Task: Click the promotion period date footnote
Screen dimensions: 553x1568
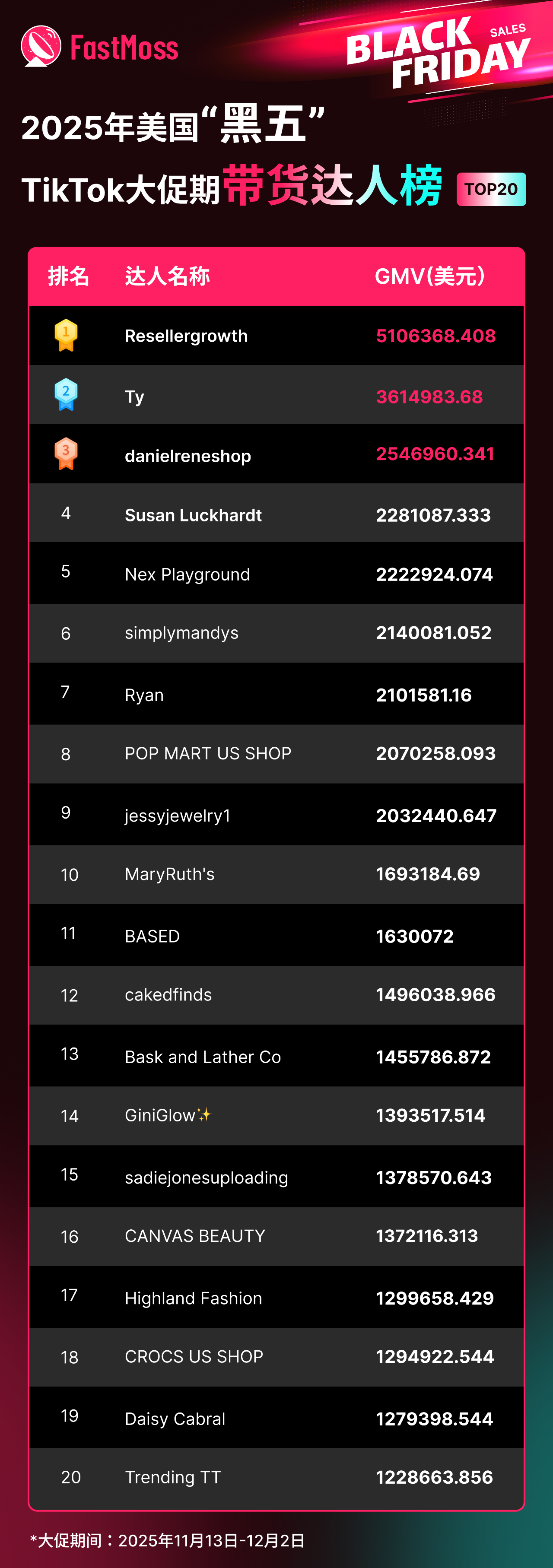Action: point(168,1541)
